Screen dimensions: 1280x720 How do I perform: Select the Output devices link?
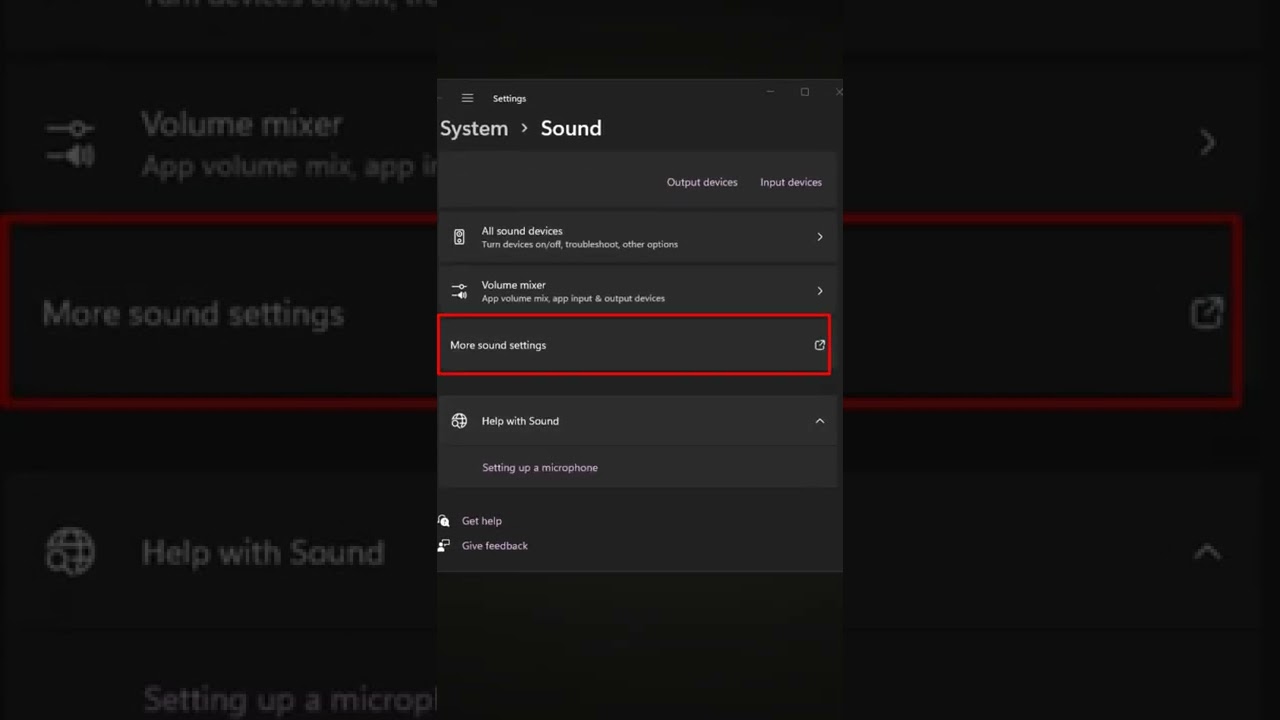click(x=702, y=182)
